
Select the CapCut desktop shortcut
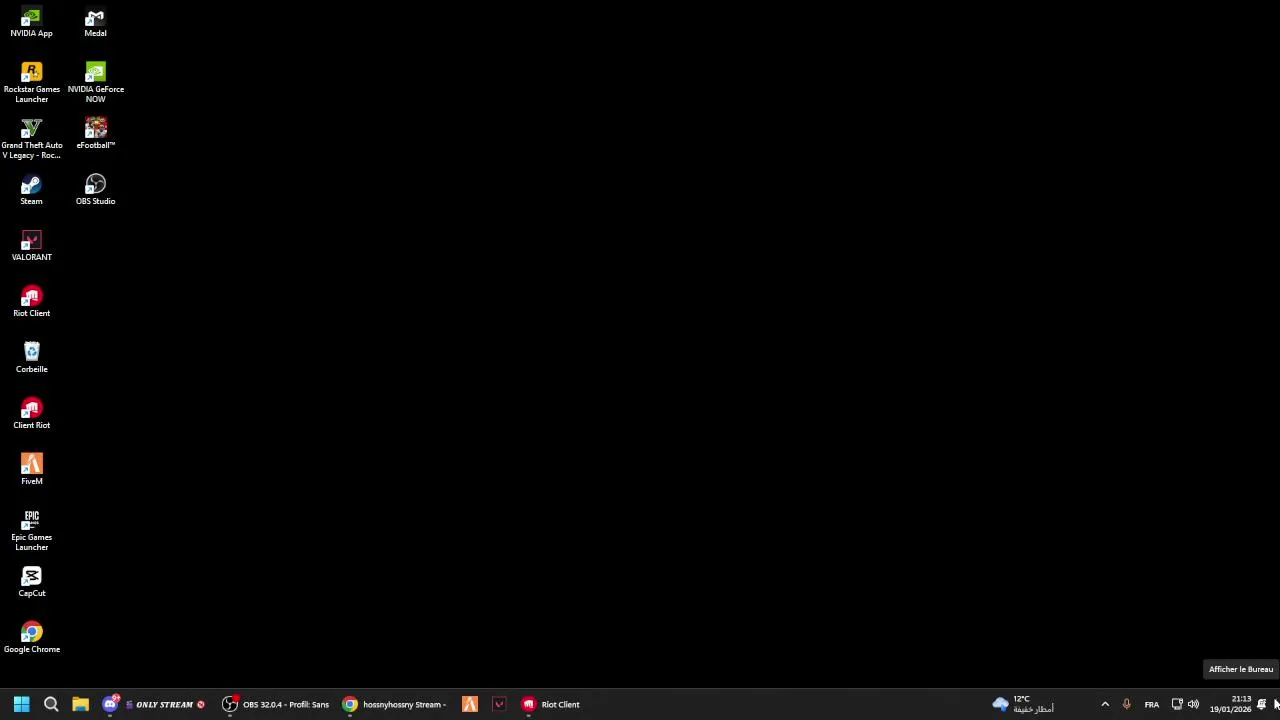31,582
